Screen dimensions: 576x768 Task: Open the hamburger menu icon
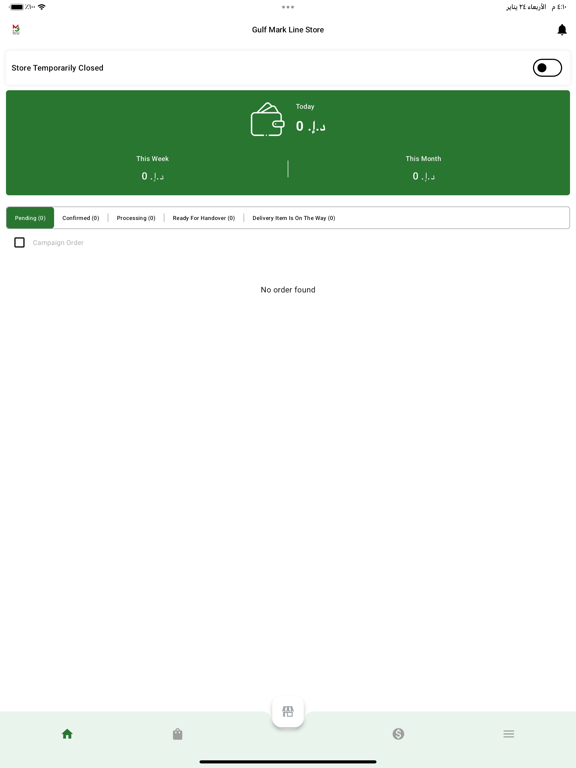click(x=509, y=734)
